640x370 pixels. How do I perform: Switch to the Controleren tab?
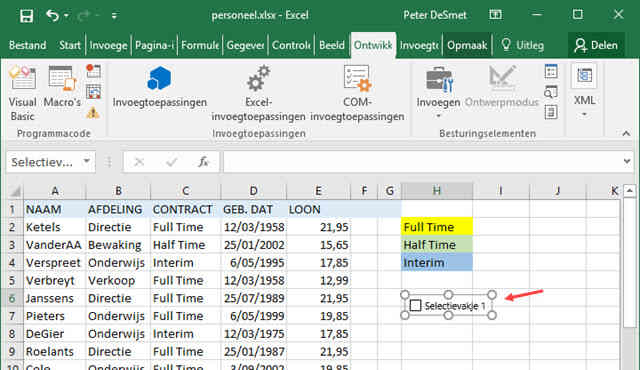[x=291, y=45]
